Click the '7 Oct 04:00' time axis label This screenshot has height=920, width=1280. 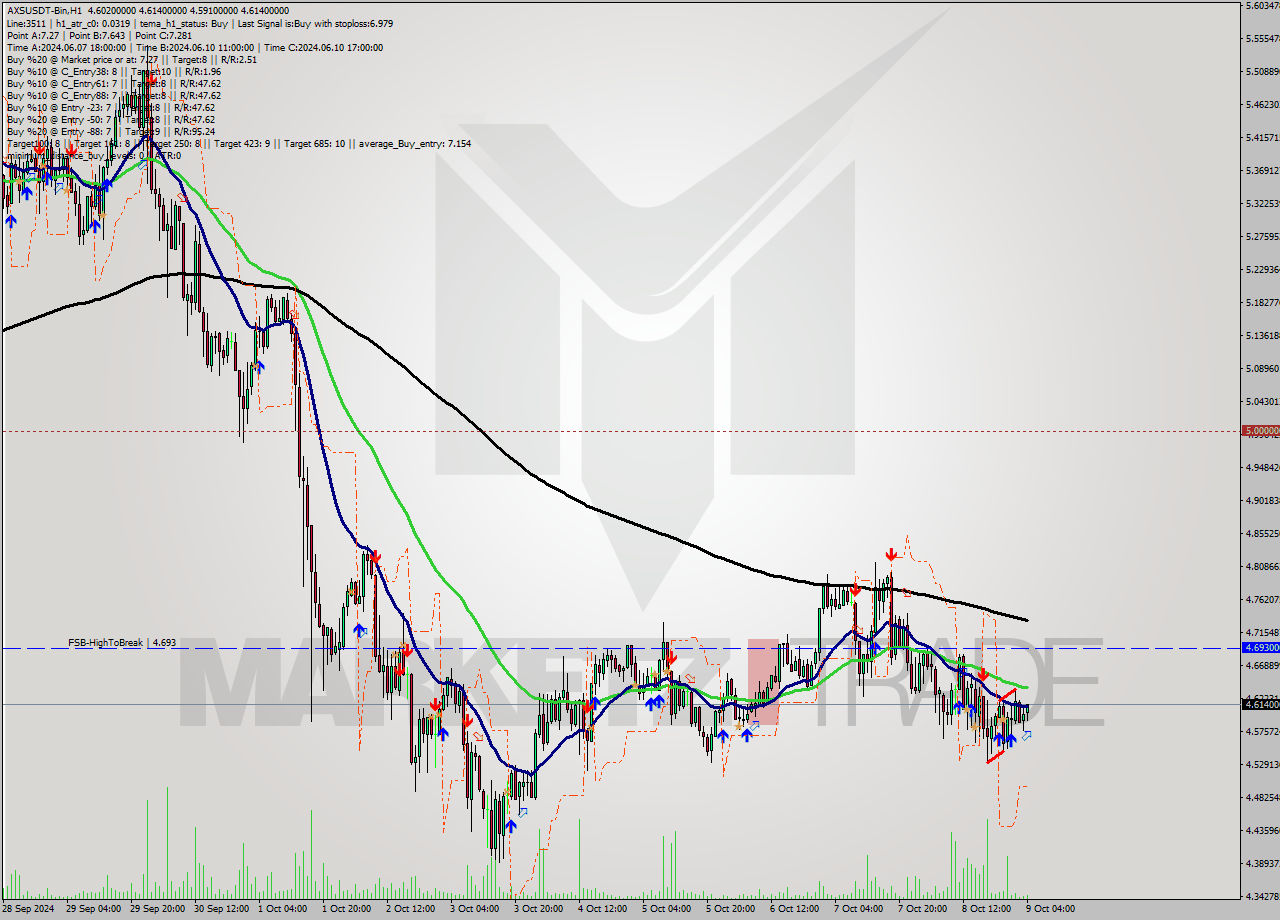pos(859,909)
